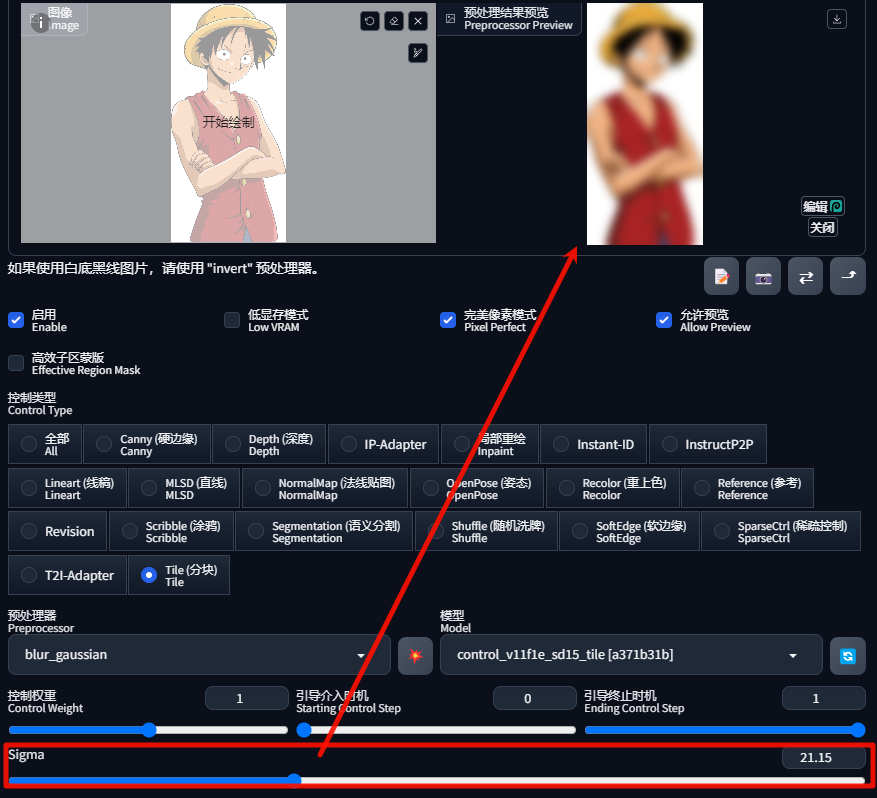This screenshot has width=877, height=798.
Task: Select the Lineart control type
Action: click(x=67, y=488)
